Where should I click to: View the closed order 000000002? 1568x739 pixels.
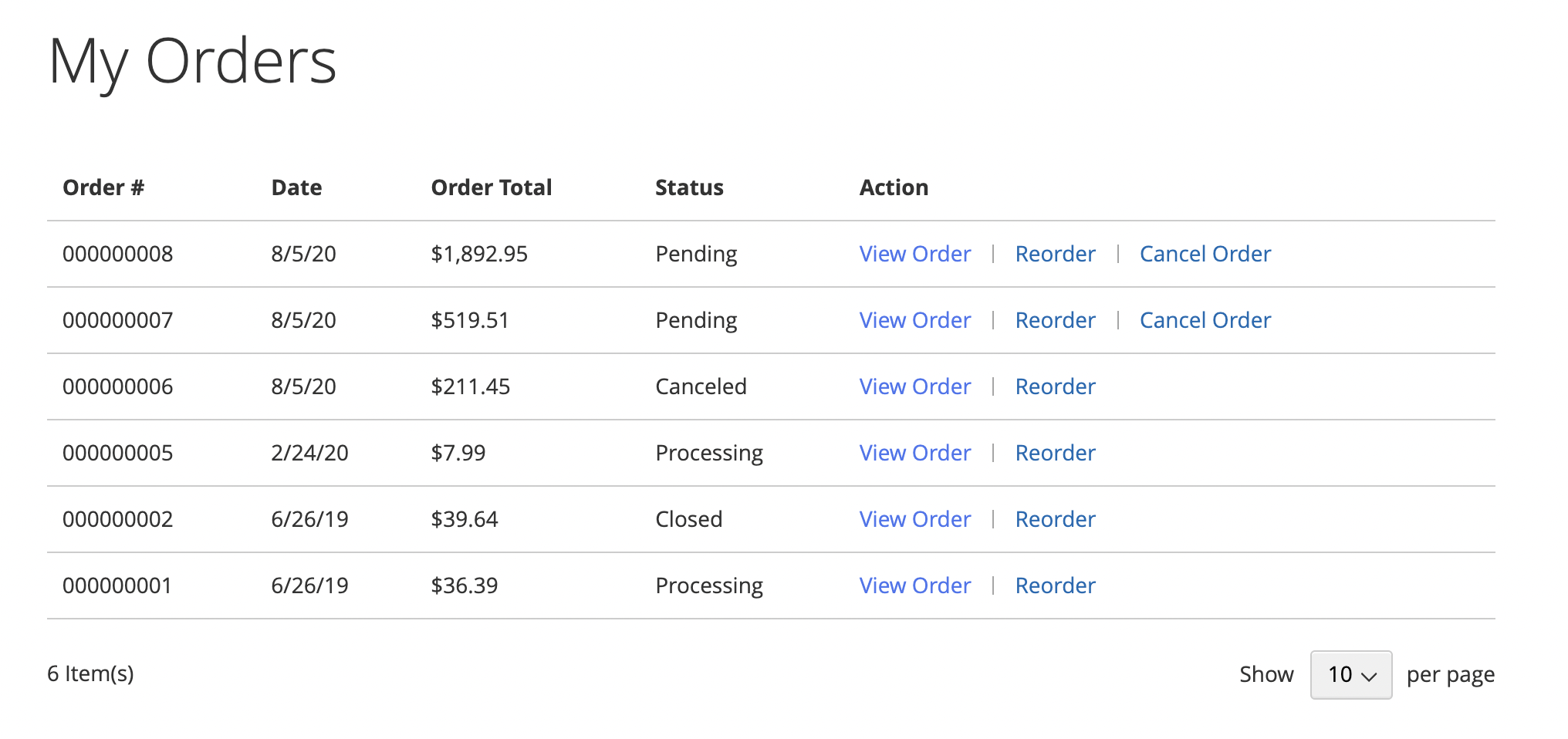point(914,519)
